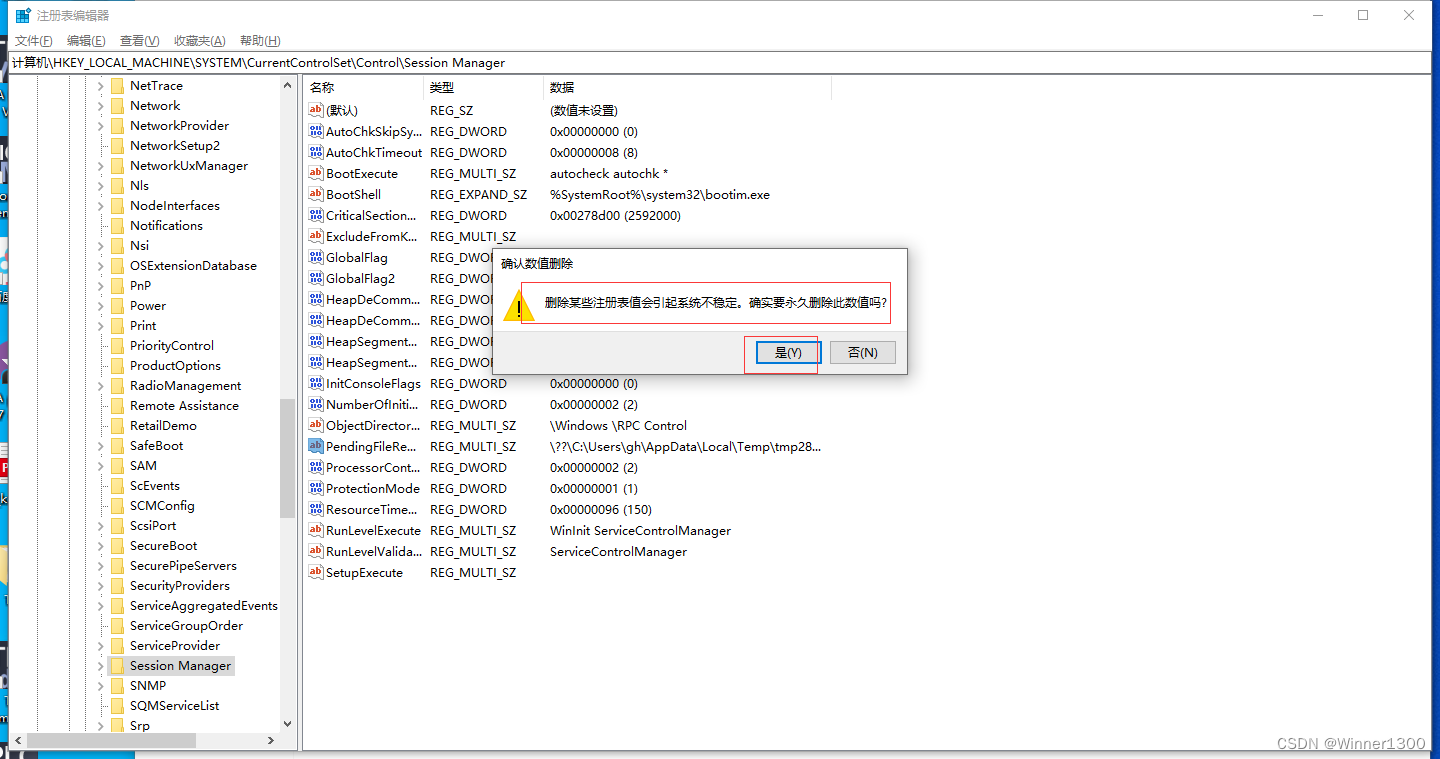This screenshot has width=1440, height=759.
Task: Click the RunLevelExecute value icon
Action: [x=316, y=530]
